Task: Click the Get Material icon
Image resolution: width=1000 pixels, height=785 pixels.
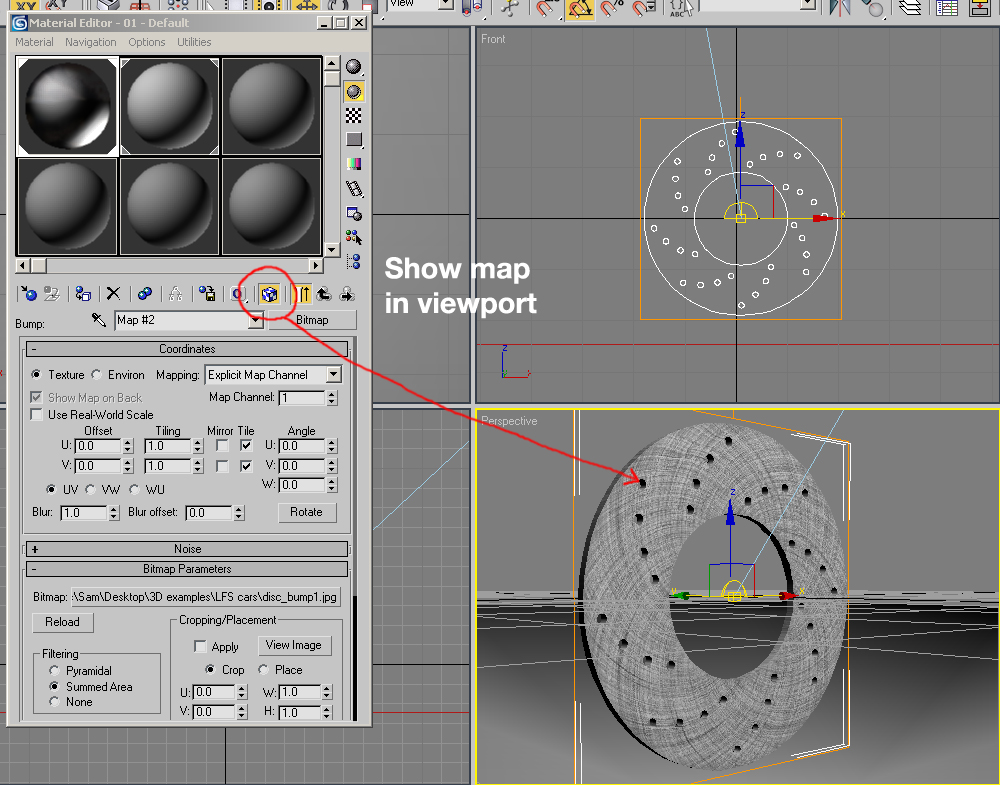Action: (28, 293)
